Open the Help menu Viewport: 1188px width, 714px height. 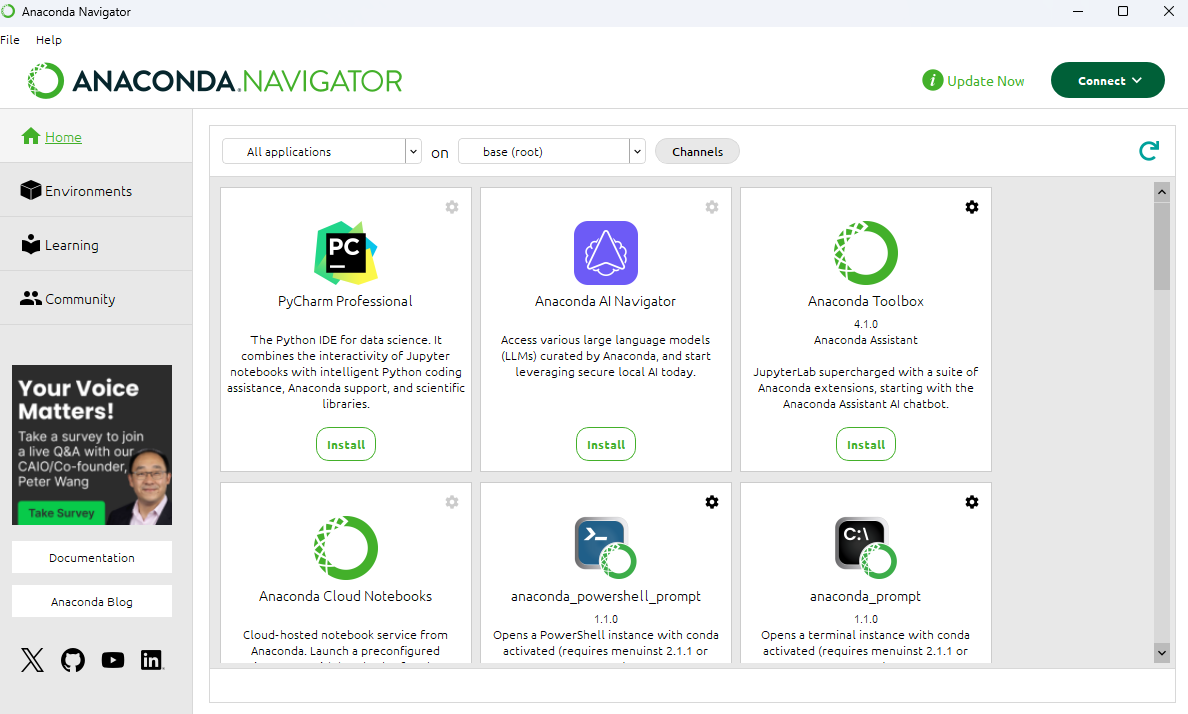click(x=48, y=39)
